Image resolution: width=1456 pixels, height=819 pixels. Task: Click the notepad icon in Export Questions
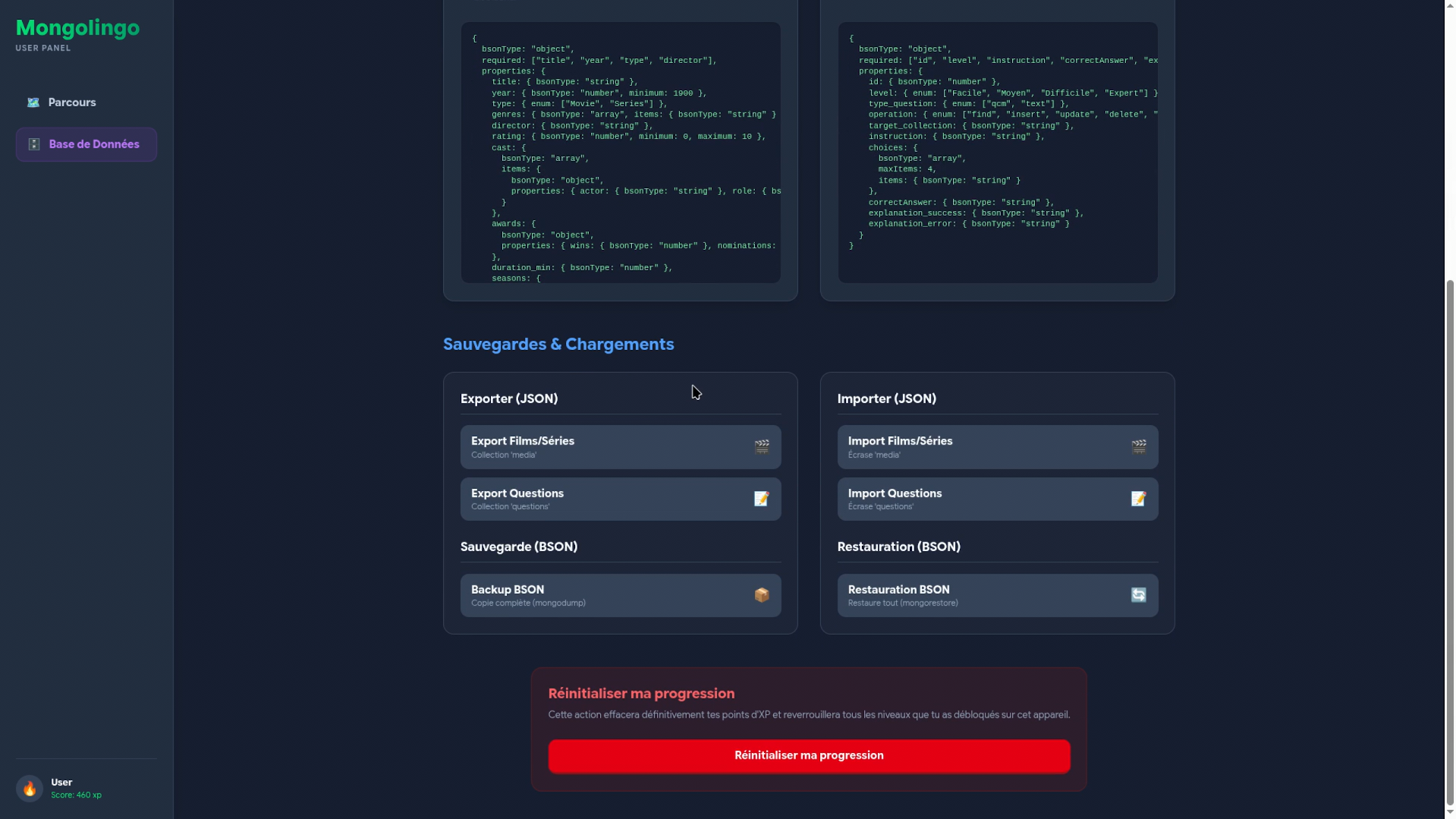pyautogui.click(x=762, y=499)
